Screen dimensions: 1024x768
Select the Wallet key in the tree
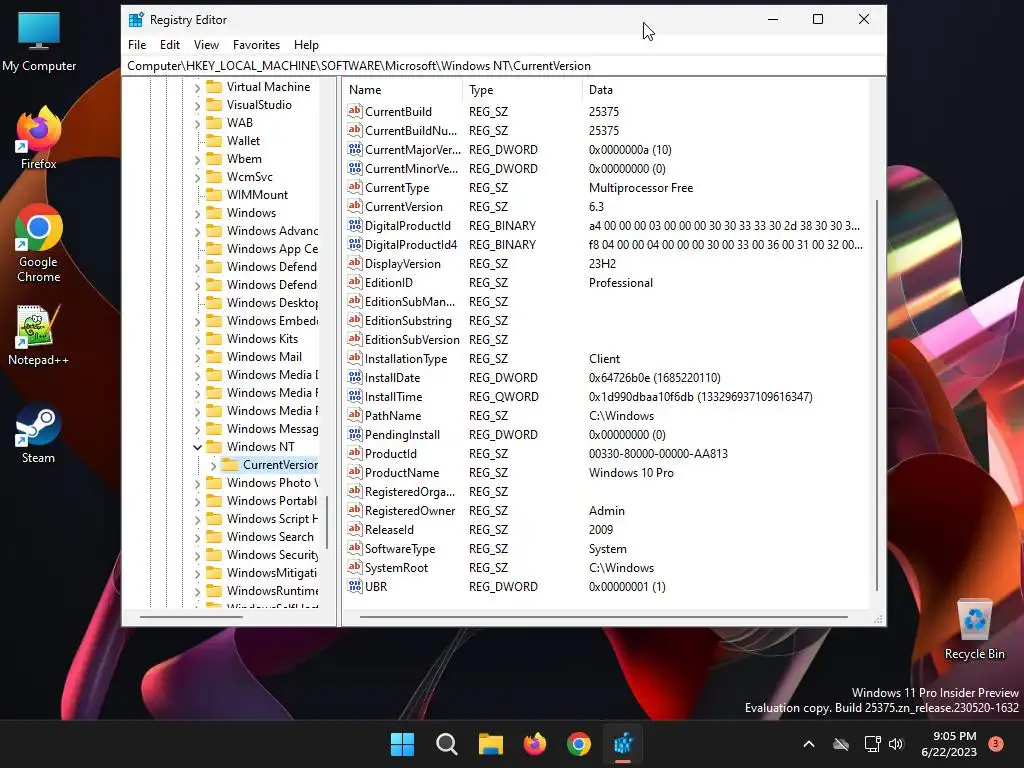243,140
